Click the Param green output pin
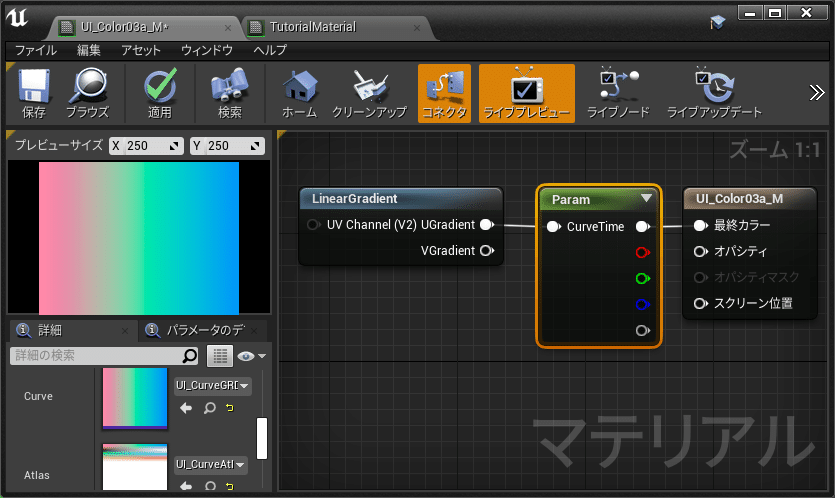The width and height of the screenshot is (835, 498). [x=643, y=278]
